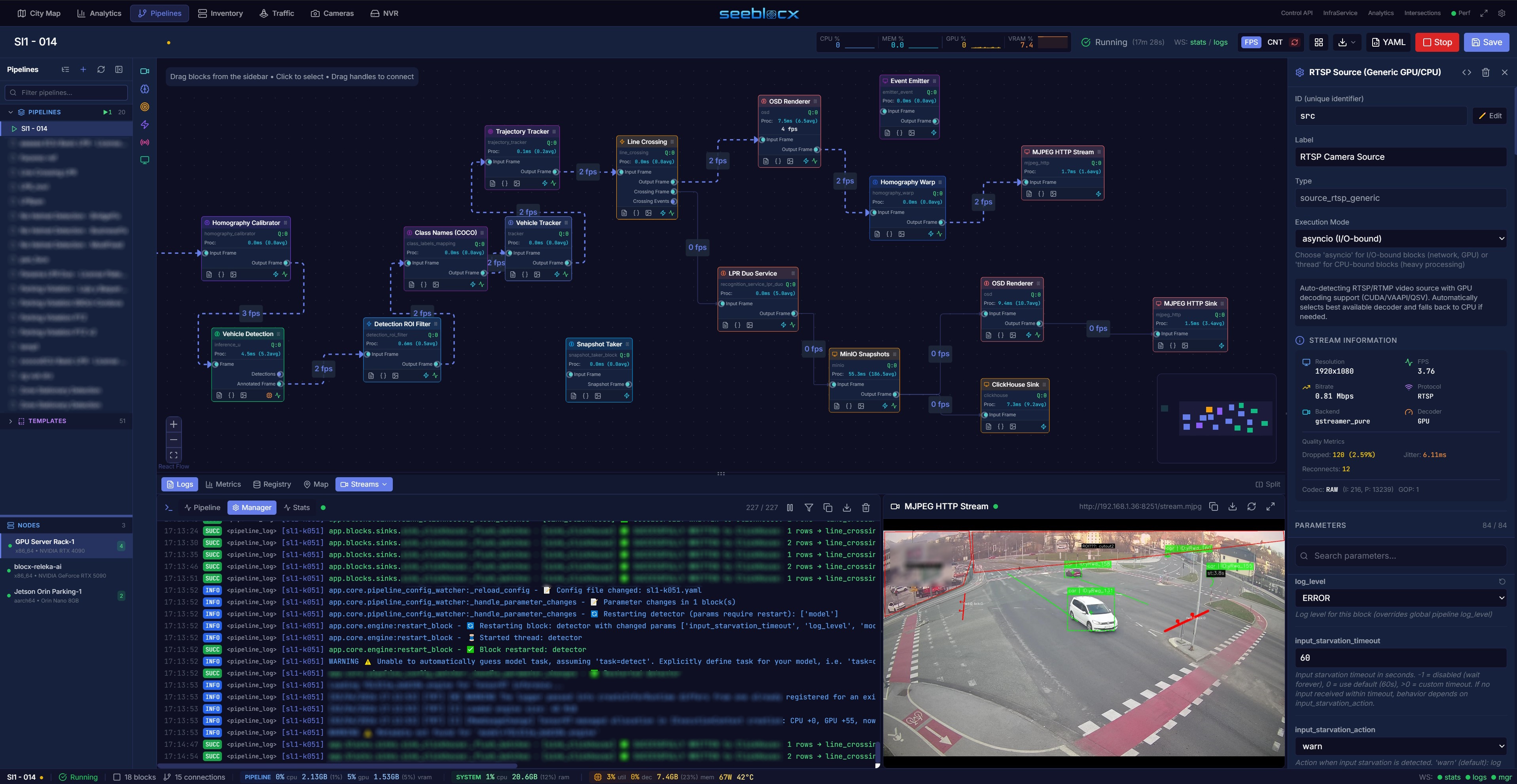Switch to the Metrics tab
The height and width of the screenshot is (784, 1517).
pos(223,484)
